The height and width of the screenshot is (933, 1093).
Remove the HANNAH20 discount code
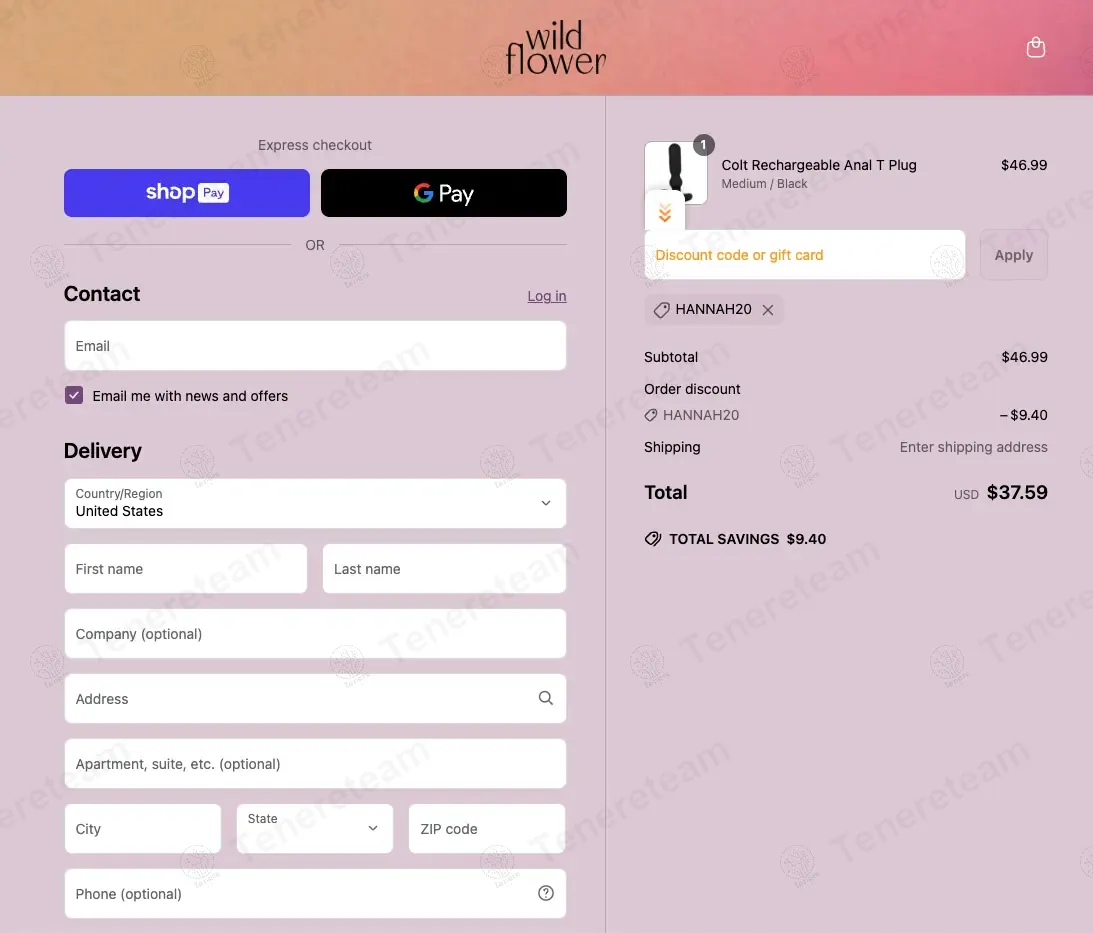click(x=767, y=310)
